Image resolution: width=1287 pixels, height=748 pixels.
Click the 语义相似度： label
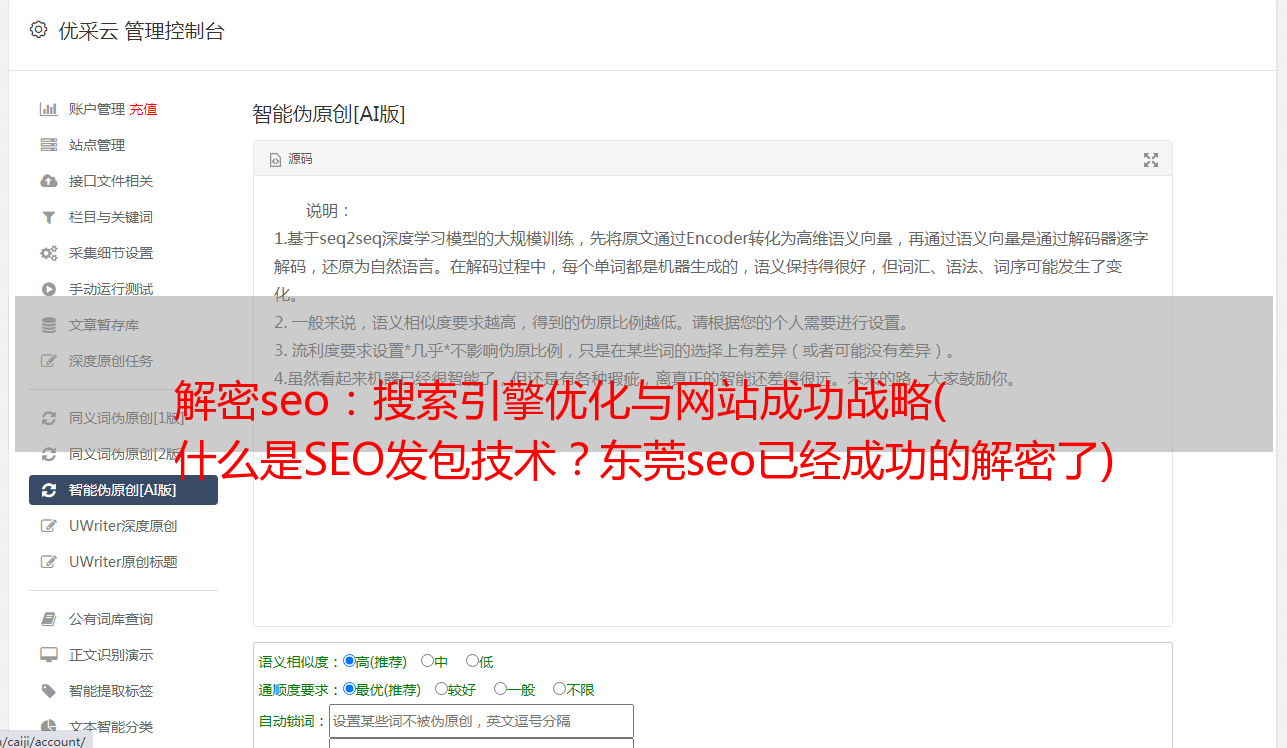tap(300, 662)
